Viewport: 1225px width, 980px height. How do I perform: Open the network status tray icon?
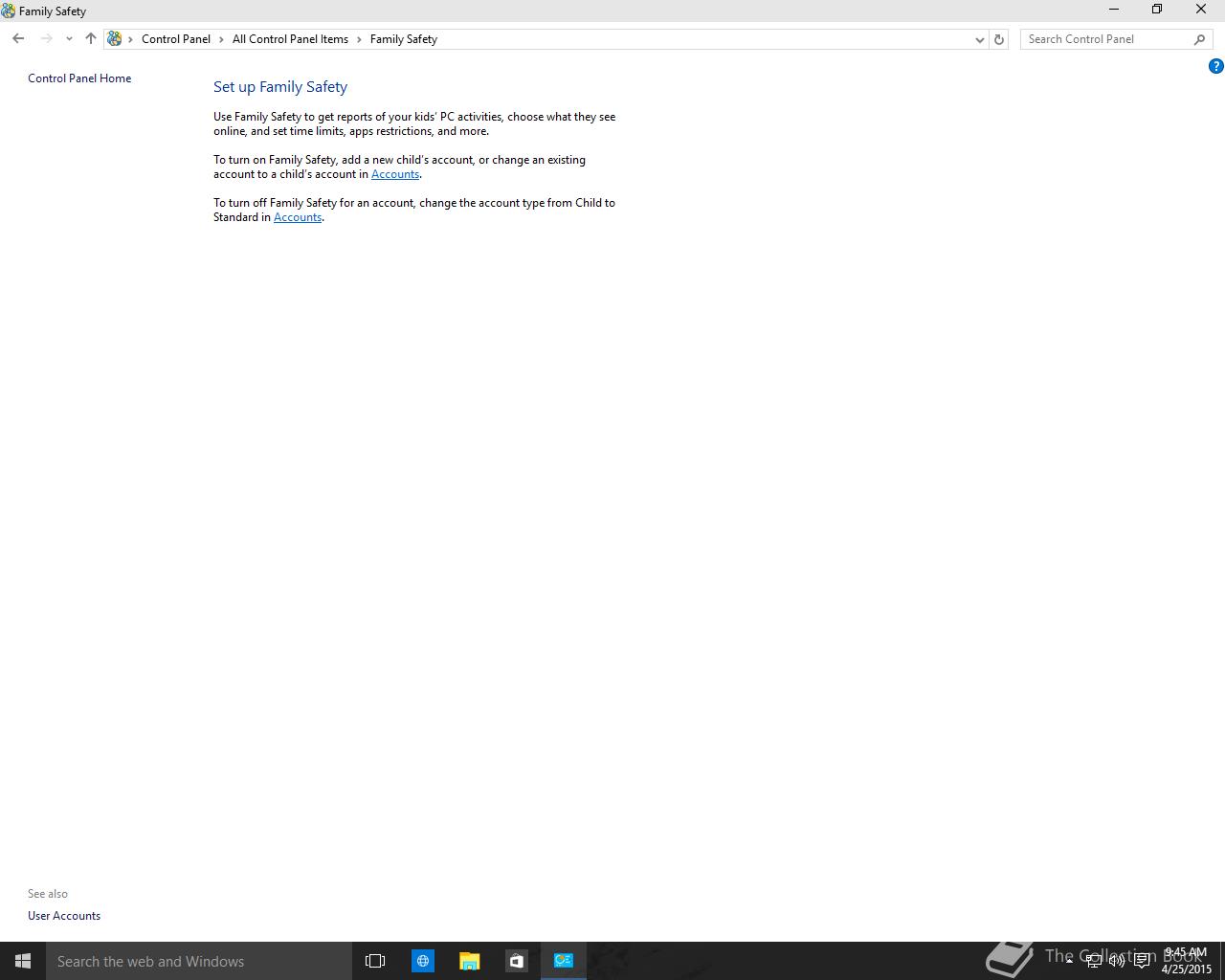(1093, 961)
